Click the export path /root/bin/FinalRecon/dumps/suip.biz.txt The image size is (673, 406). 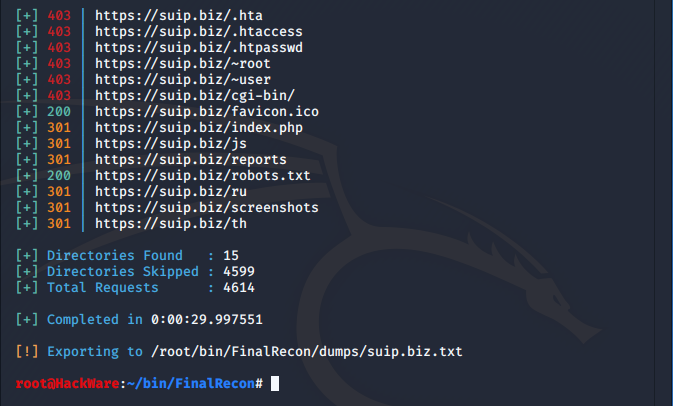pos(307,351)
